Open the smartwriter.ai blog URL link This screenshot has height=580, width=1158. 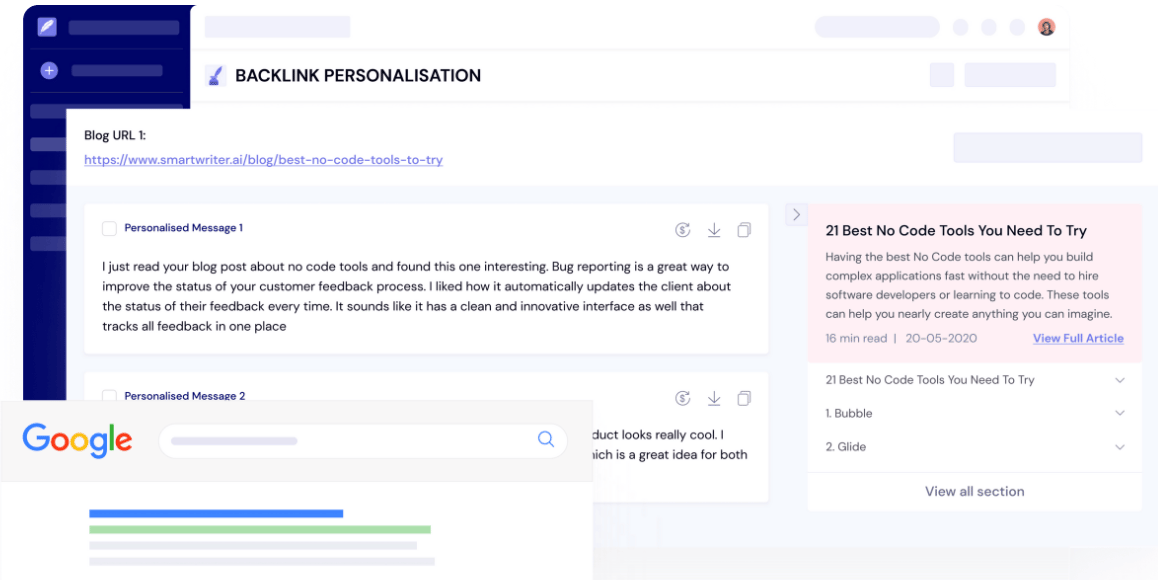[x=263, y=160]
